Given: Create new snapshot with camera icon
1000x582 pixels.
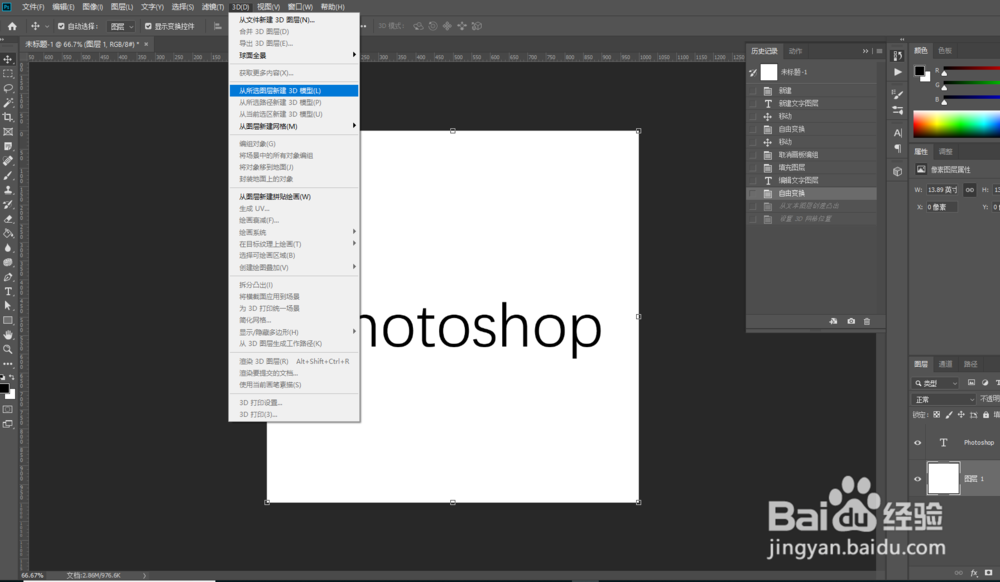Looking at the screenshot, I should 851,321.
